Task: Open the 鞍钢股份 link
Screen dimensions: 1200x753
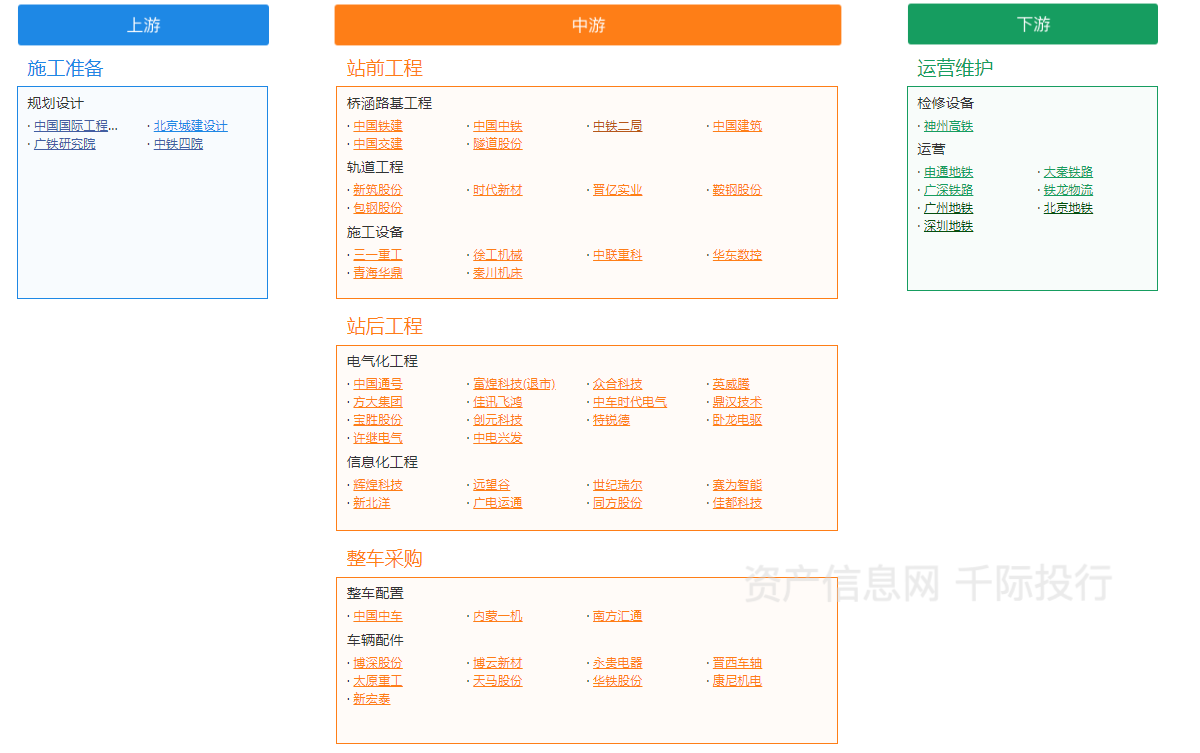Action: [x=738, y=190]
